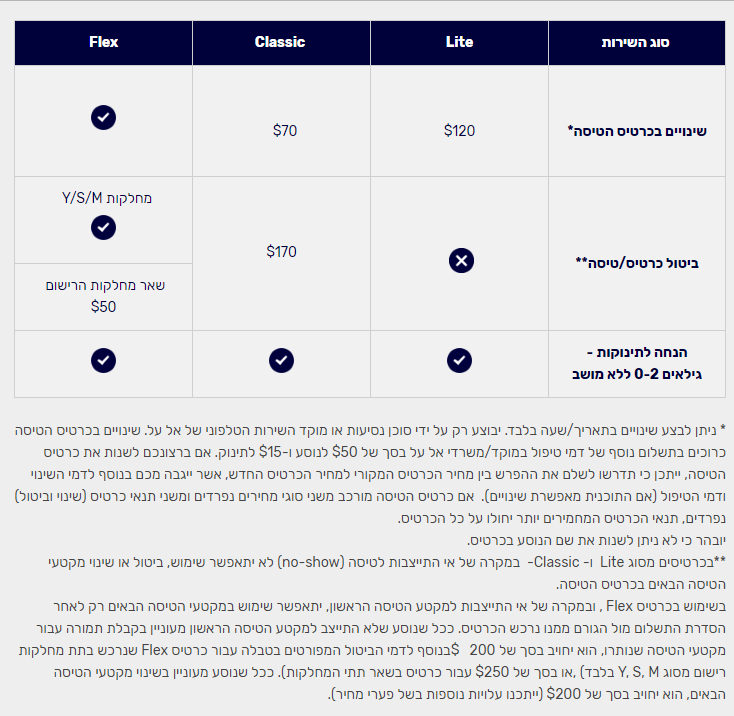
Task: Click the Lite cancellation X icon
Action: point(459,261)
